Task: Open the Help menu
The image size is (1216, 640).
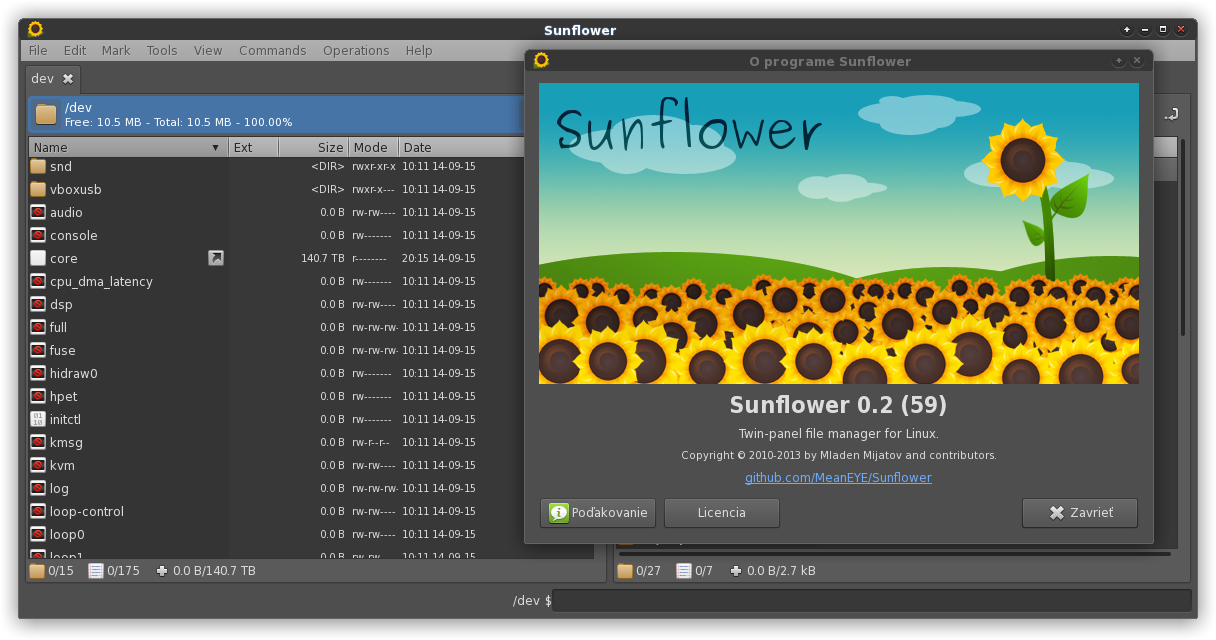Action: pos(419,50)
